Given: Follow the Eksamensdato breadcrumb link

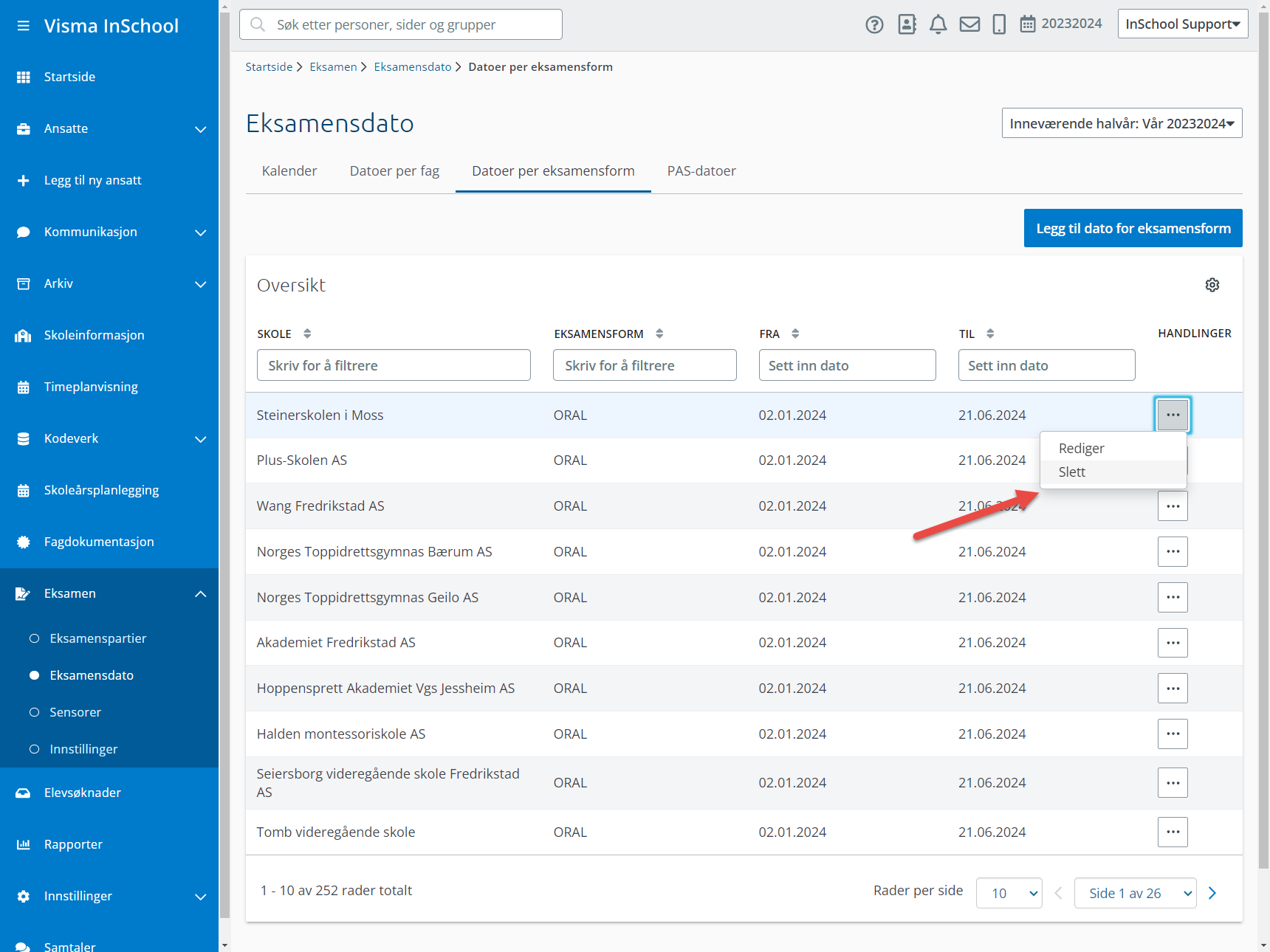Looking at the screenshot, I should (x=413, y=67).
